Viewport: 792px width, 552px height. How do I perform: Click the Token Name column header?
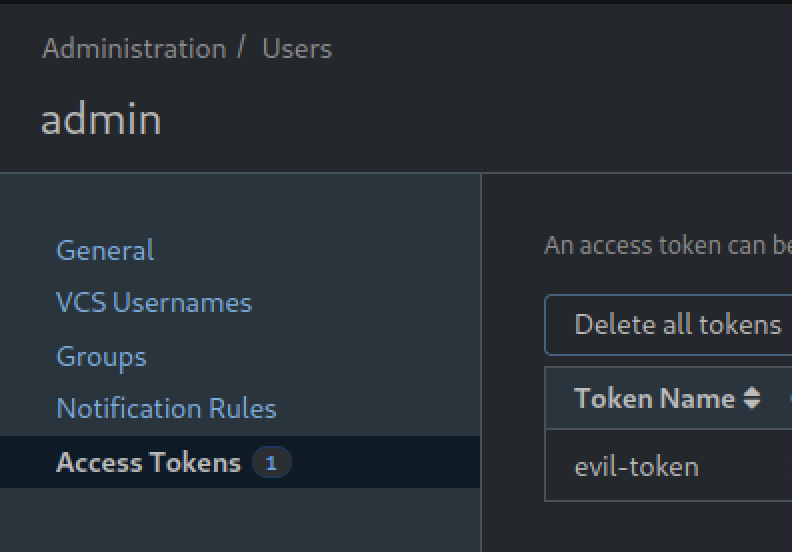[x=654, y=399]
